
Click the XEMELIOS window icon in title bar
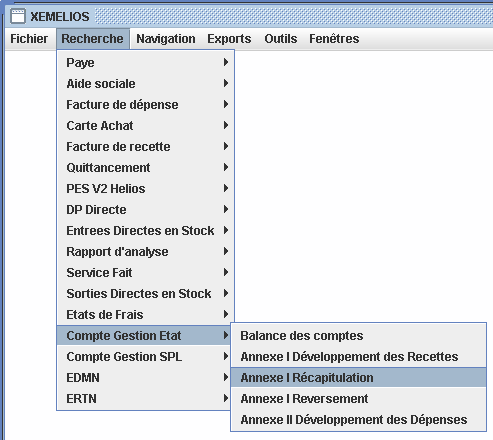click(x=18, y=16)
